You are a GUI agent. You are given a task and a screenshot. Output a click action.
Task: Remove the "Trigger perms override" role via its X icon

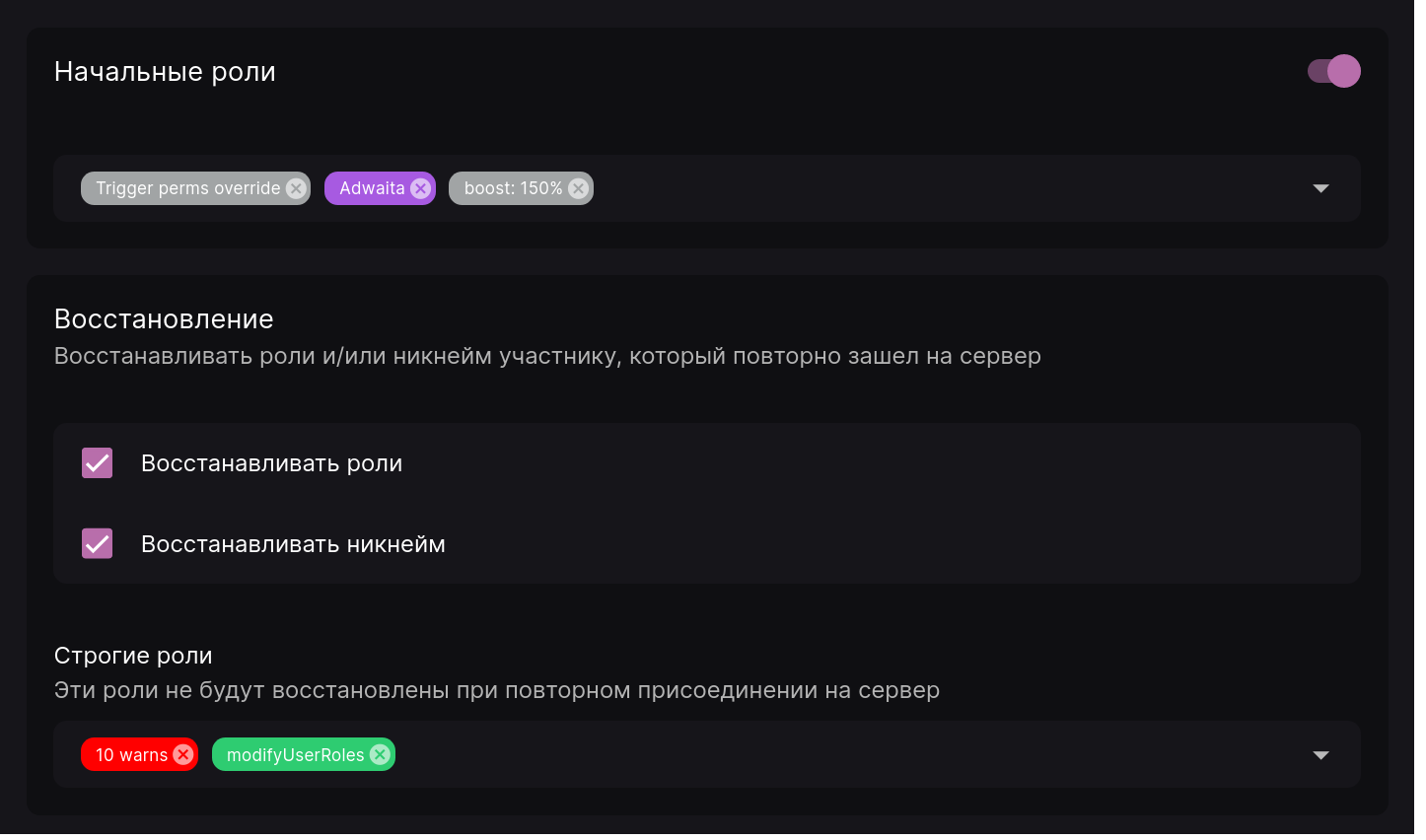tap(294, 187)
